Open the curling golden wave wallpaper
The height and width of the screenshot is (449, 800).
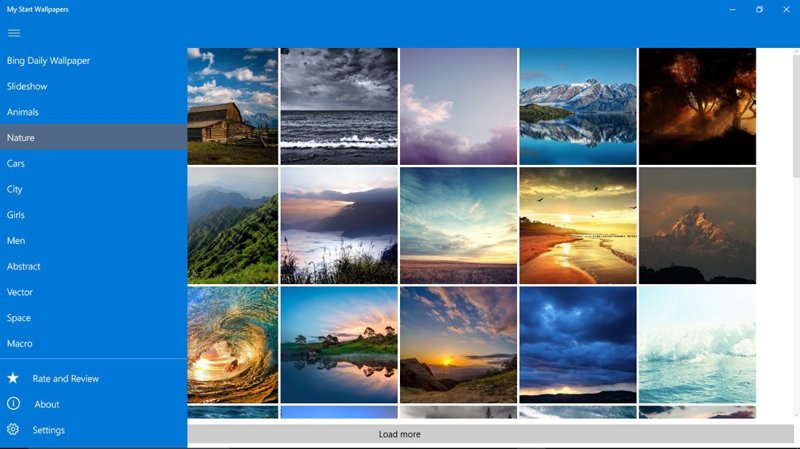tap(233, 345)
